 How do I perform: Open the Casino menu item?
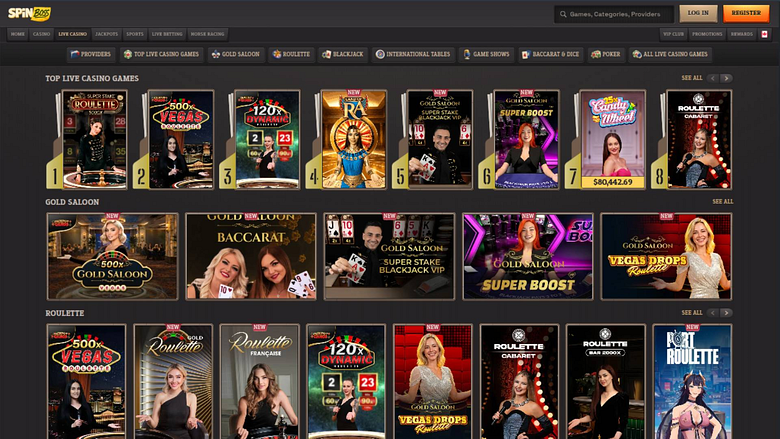click(41, 34)
